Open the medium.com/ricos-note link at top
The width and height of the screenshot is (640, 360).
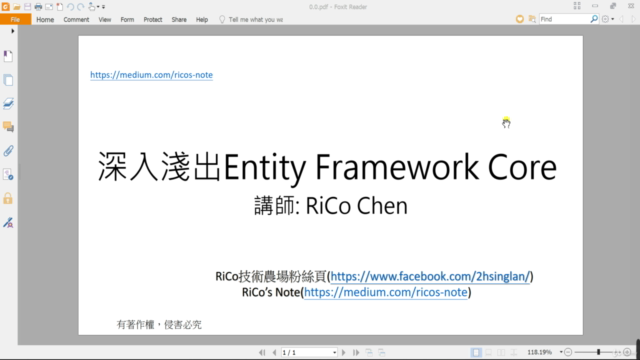point(151,75)
